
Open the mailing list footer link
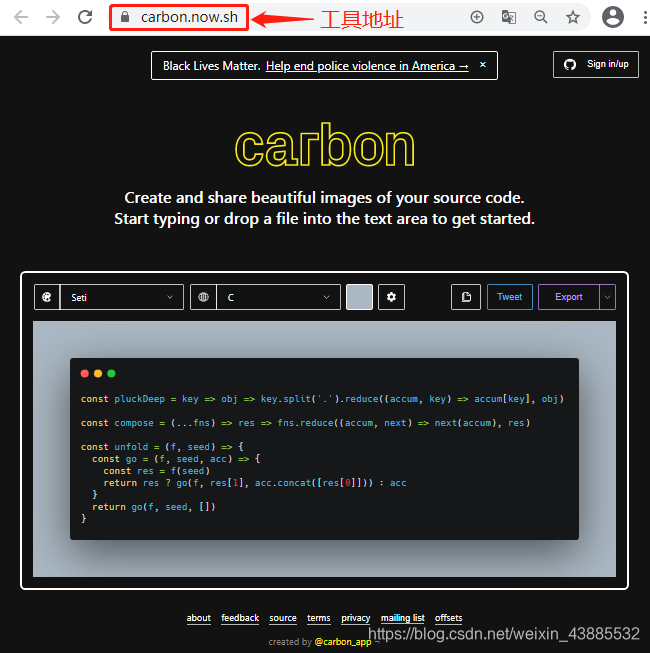(x=403, y=618)
